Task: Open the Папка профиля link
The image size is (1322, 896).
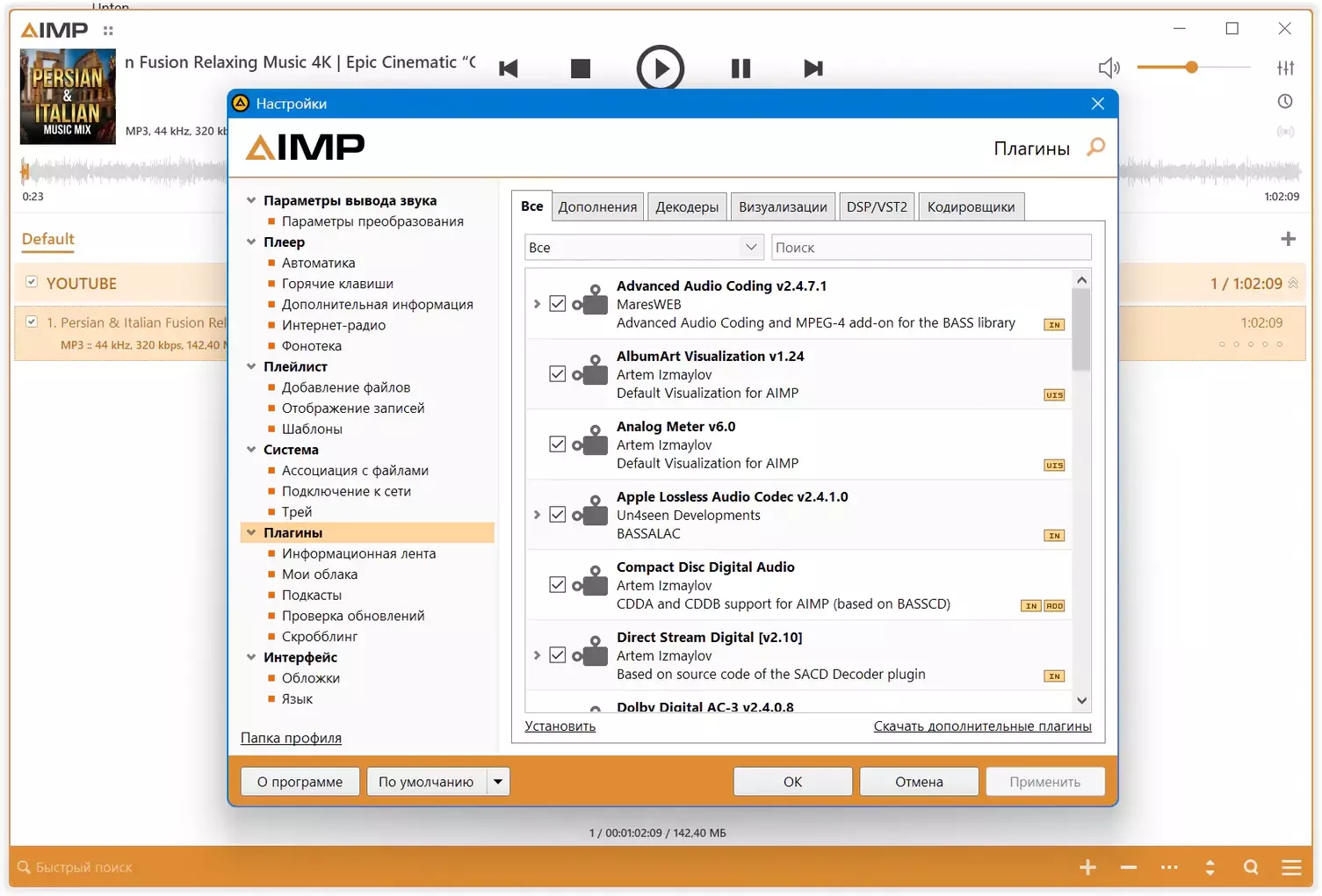Action: [x=291, y=739]
